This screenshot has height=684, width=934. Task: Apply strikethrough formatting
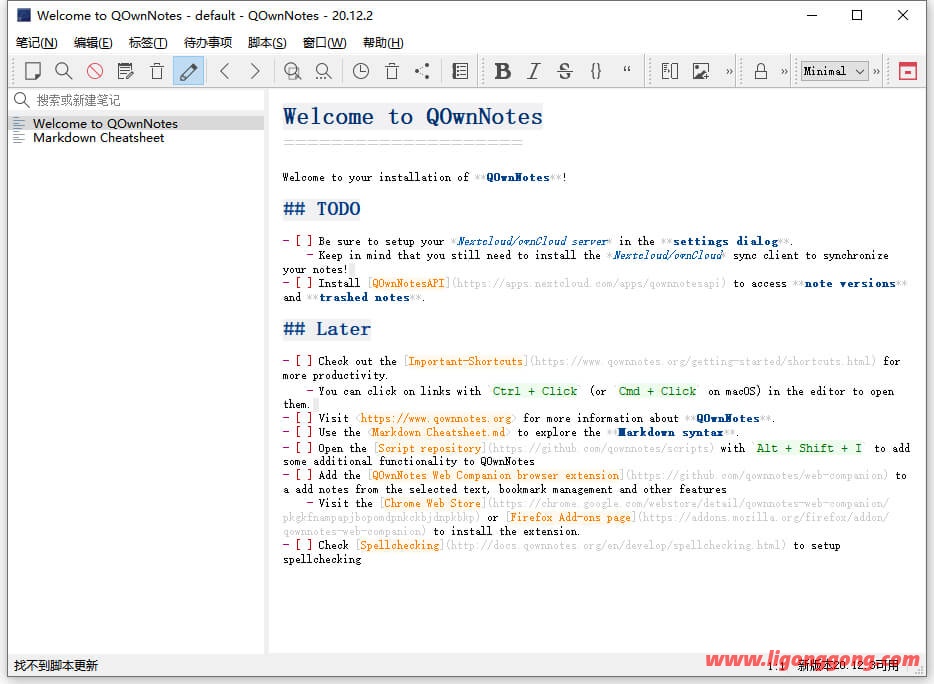tap(565, 71)
